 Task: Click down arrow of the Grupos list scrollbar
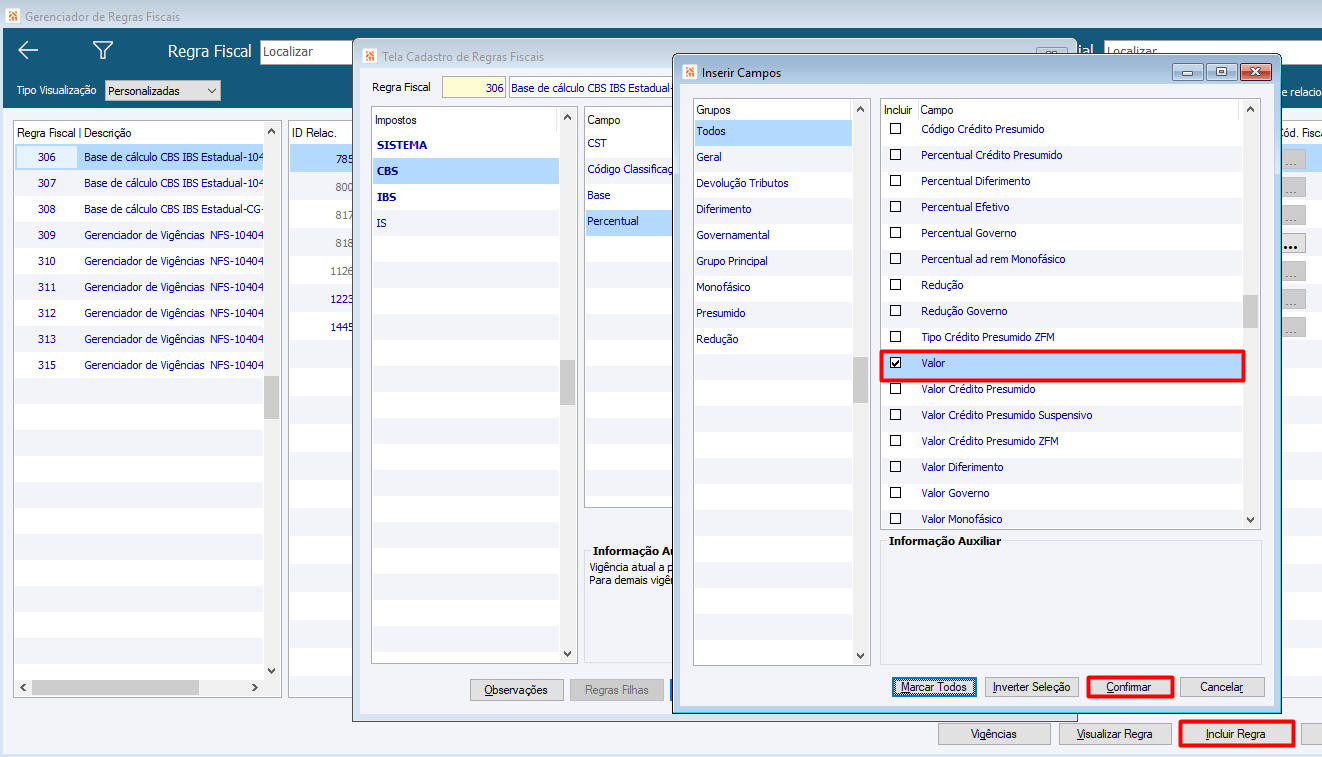(861, 655)
